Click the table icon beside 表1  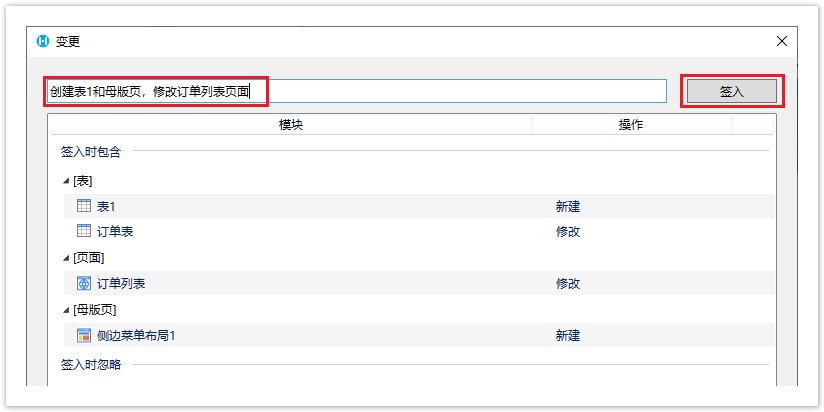click(84, 206)
